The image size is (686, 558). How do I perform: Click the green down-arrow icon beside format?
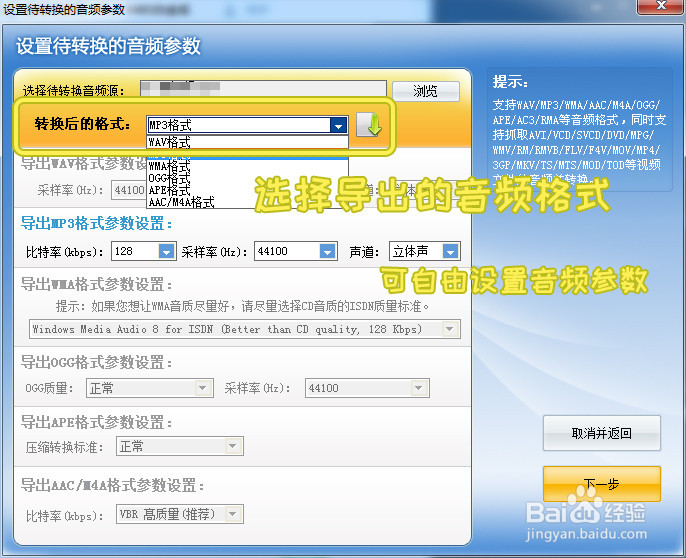point(369,125)
